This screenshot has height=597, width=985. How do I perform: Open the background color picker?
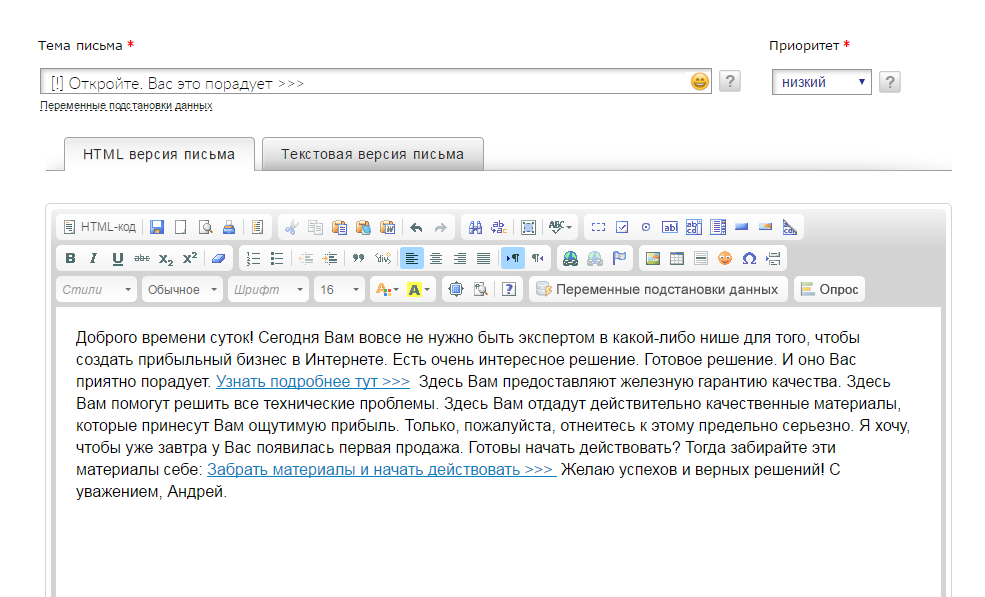418,290
